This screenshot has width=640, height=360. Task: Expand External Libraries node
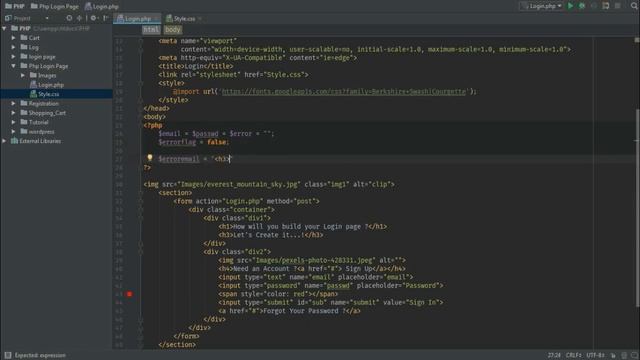point(4,141)
